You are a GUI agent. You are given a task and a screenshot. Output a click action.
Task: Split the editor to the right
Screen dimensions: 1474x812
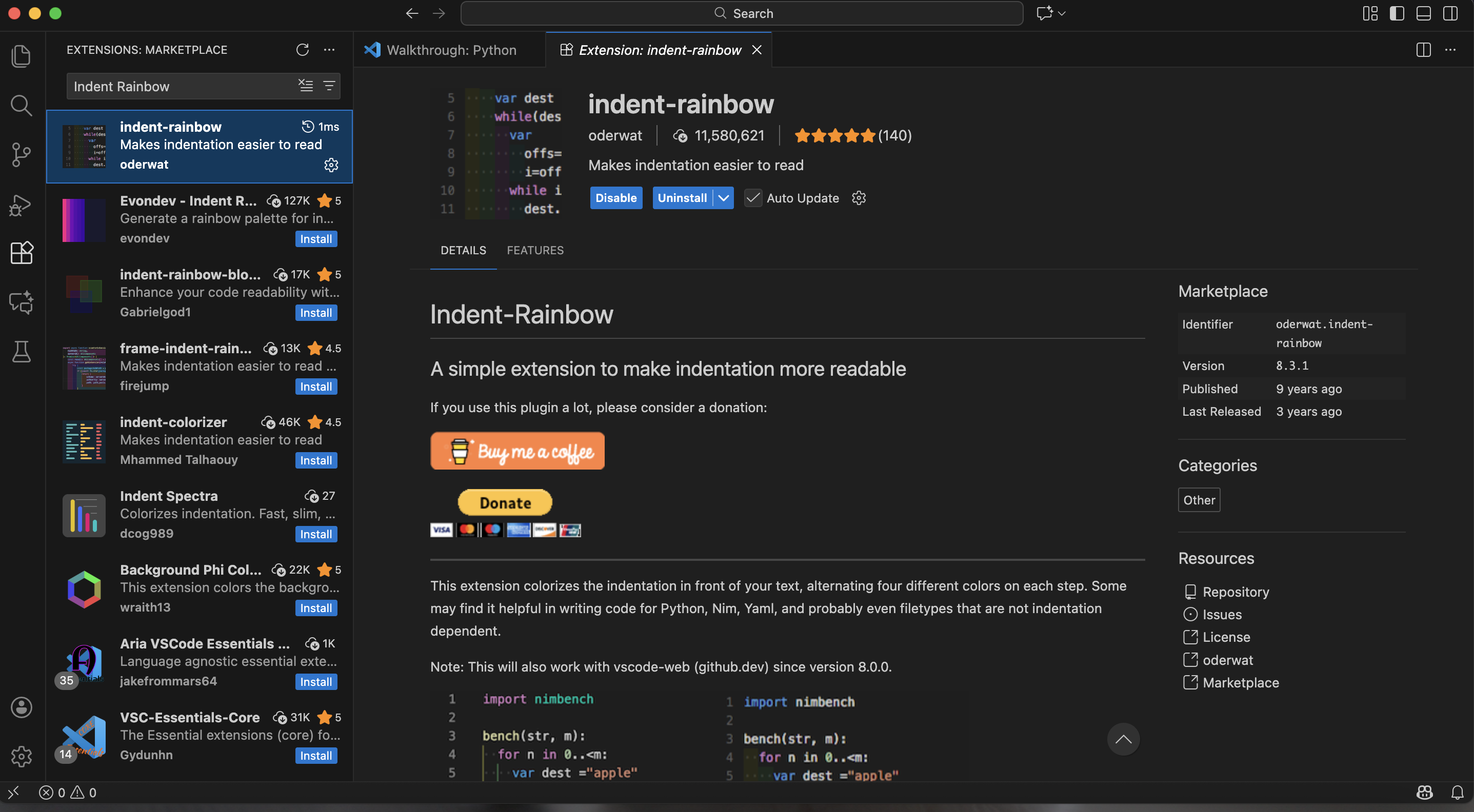[x=1424, y=50]
